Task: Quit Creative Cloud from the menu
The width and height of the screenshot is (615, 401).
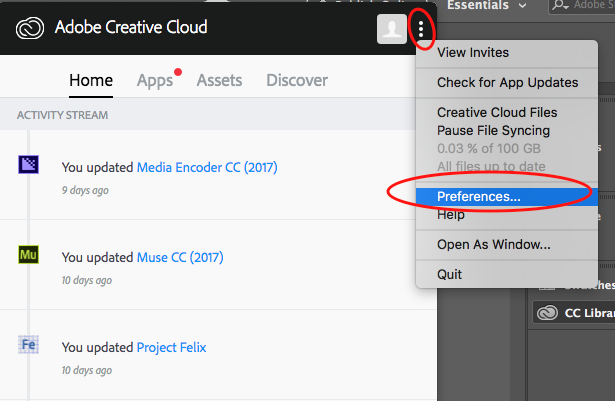Action: tap(450, 273)
